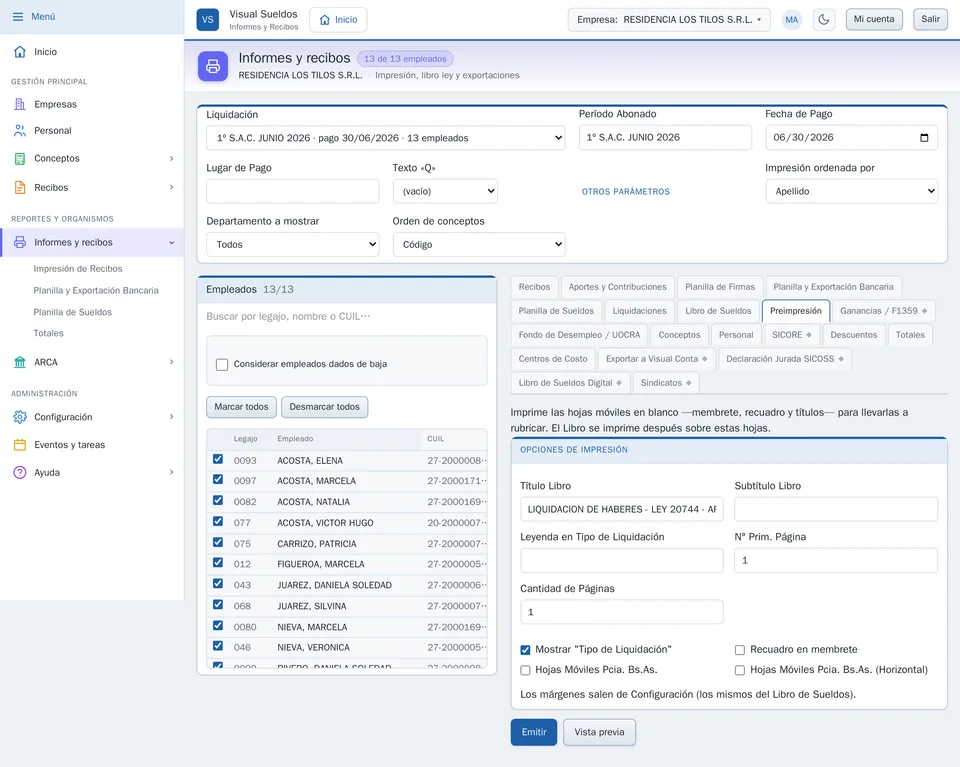Open Impresión ordenada por dropdown
This screenshot has width=960, height=767.
click(x=851, y=191)
